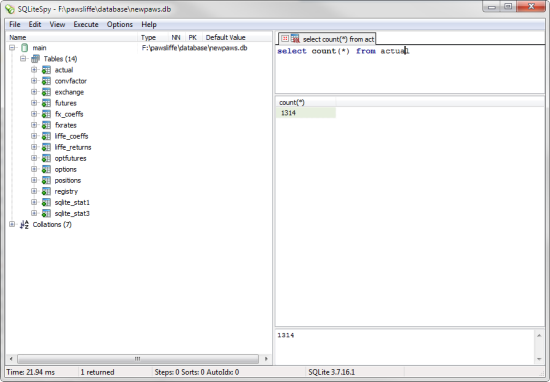Viewport: 550px width, 382px height.
Task: Click inside the SQL query editor
Action: pyautogui.click(x=410, y=69)
